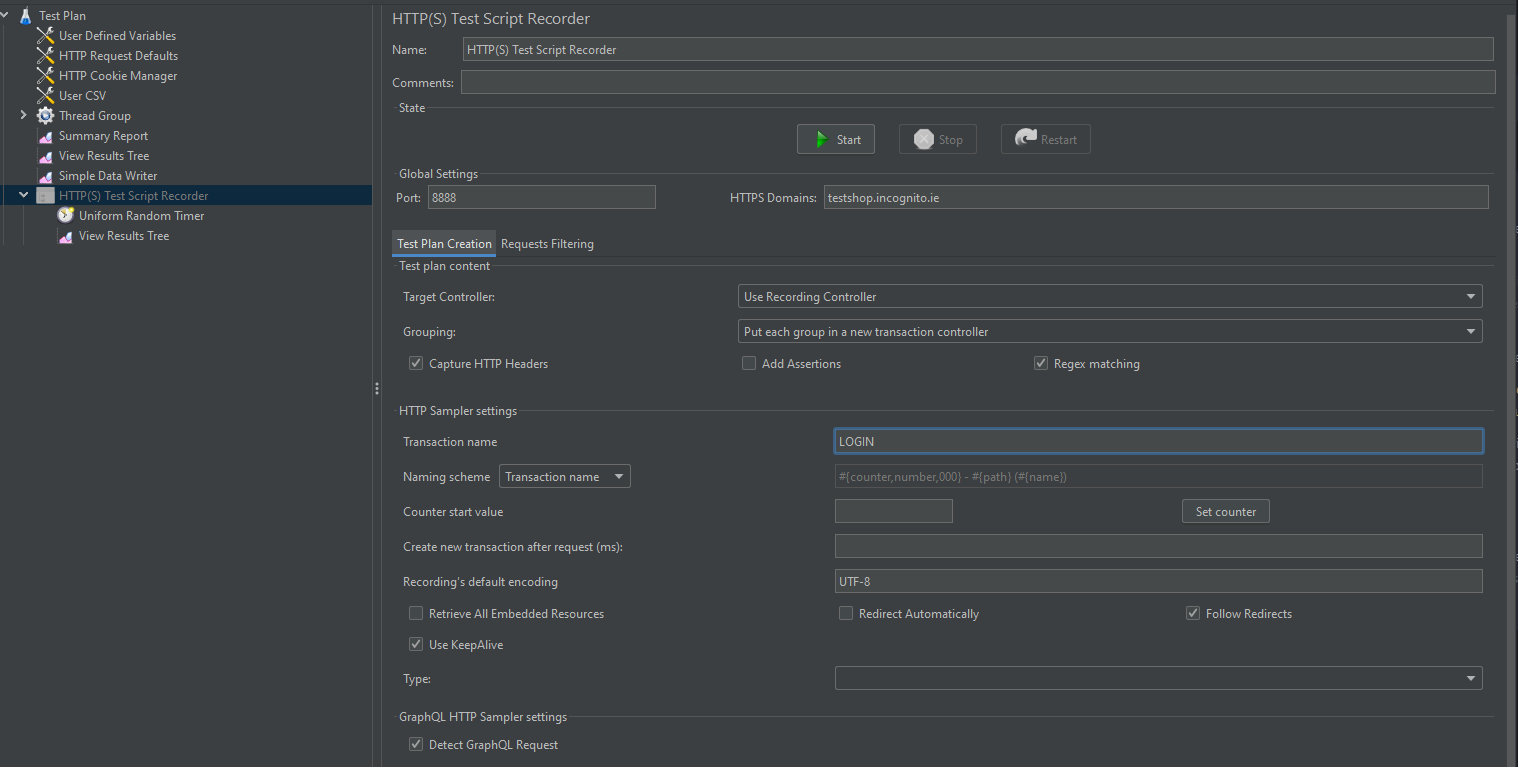
Task: Select Simple Data Writer in the tree
Action: point(108,176)
